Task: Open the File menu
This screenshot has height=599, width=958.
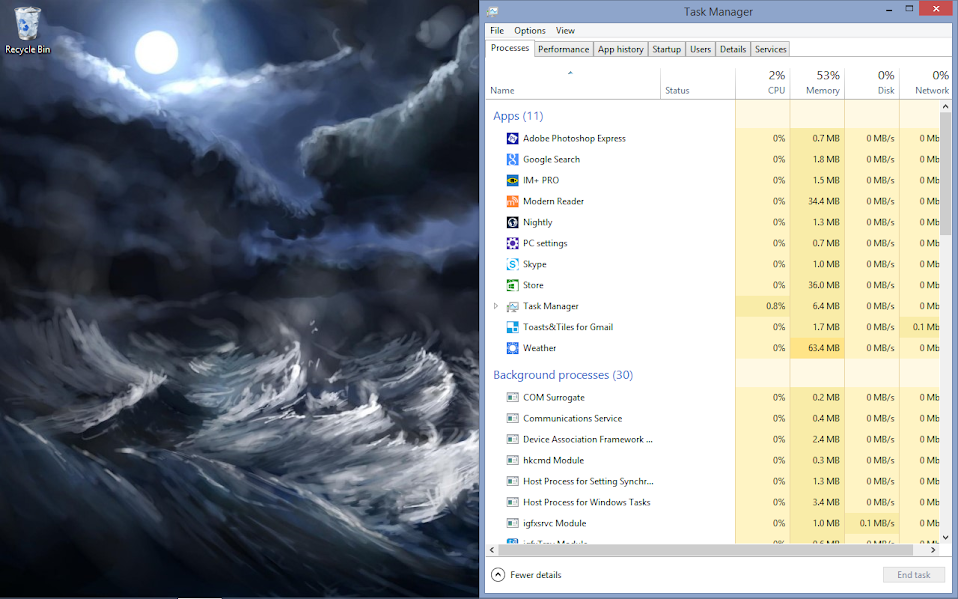Action: point(497,31)
